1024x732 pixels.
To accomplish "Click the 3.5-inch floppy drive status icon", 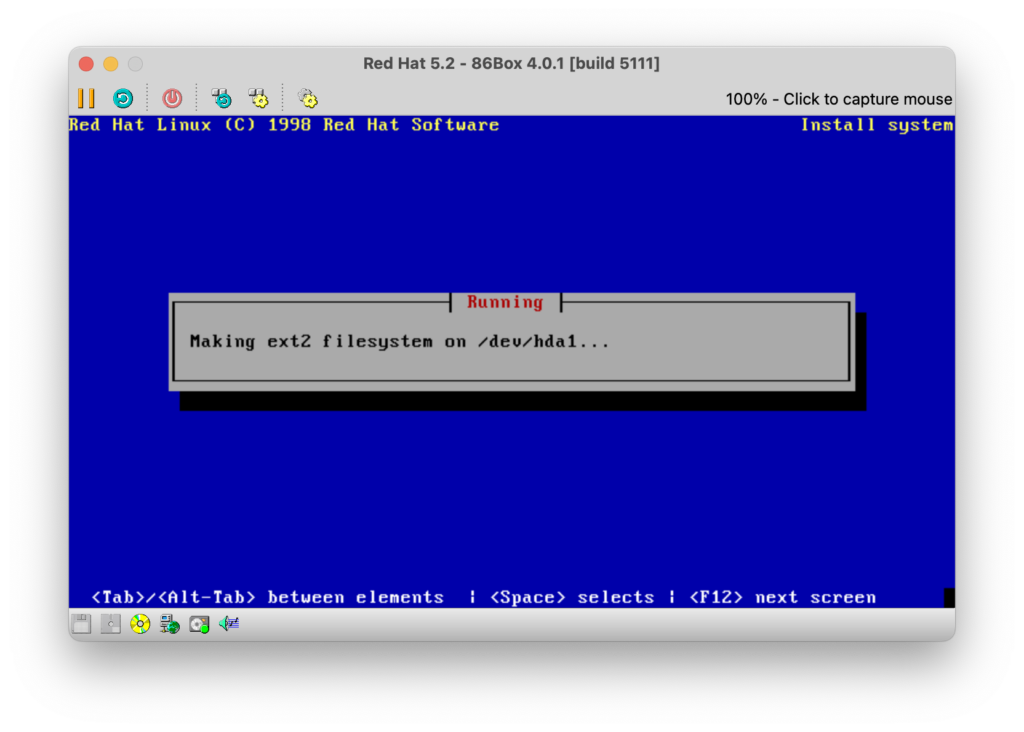I will [x=82, y=624].
